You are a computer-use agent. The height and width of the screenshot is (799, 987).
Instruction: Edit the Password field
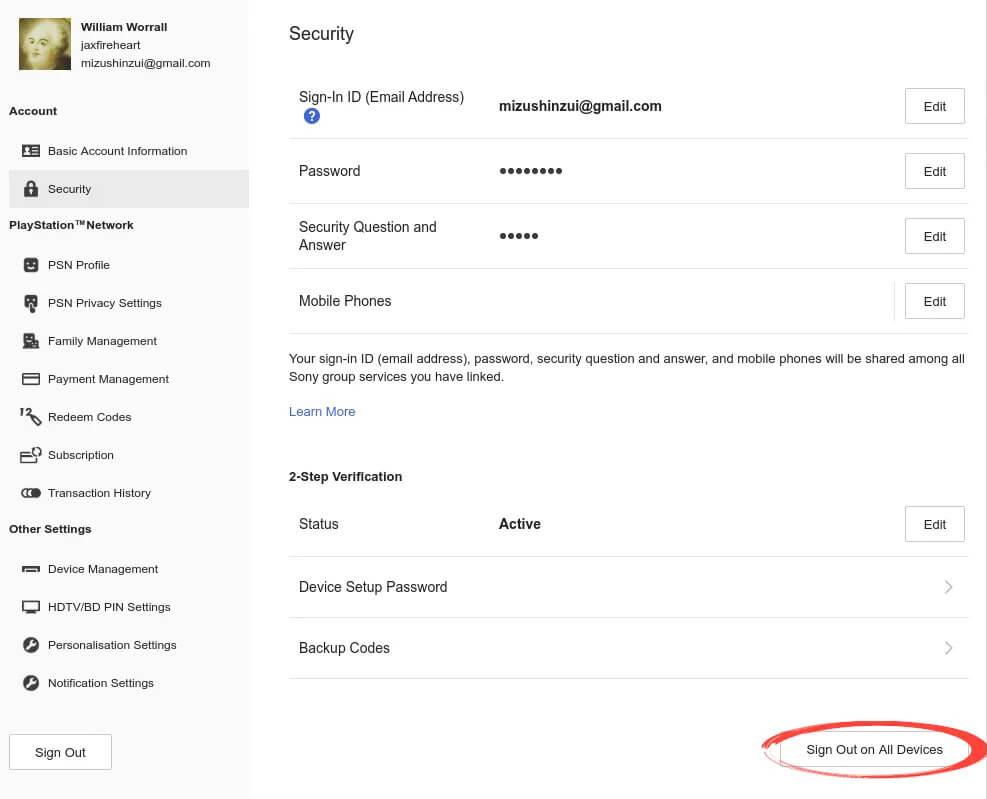pyautogui.click(x=934, y=171)
